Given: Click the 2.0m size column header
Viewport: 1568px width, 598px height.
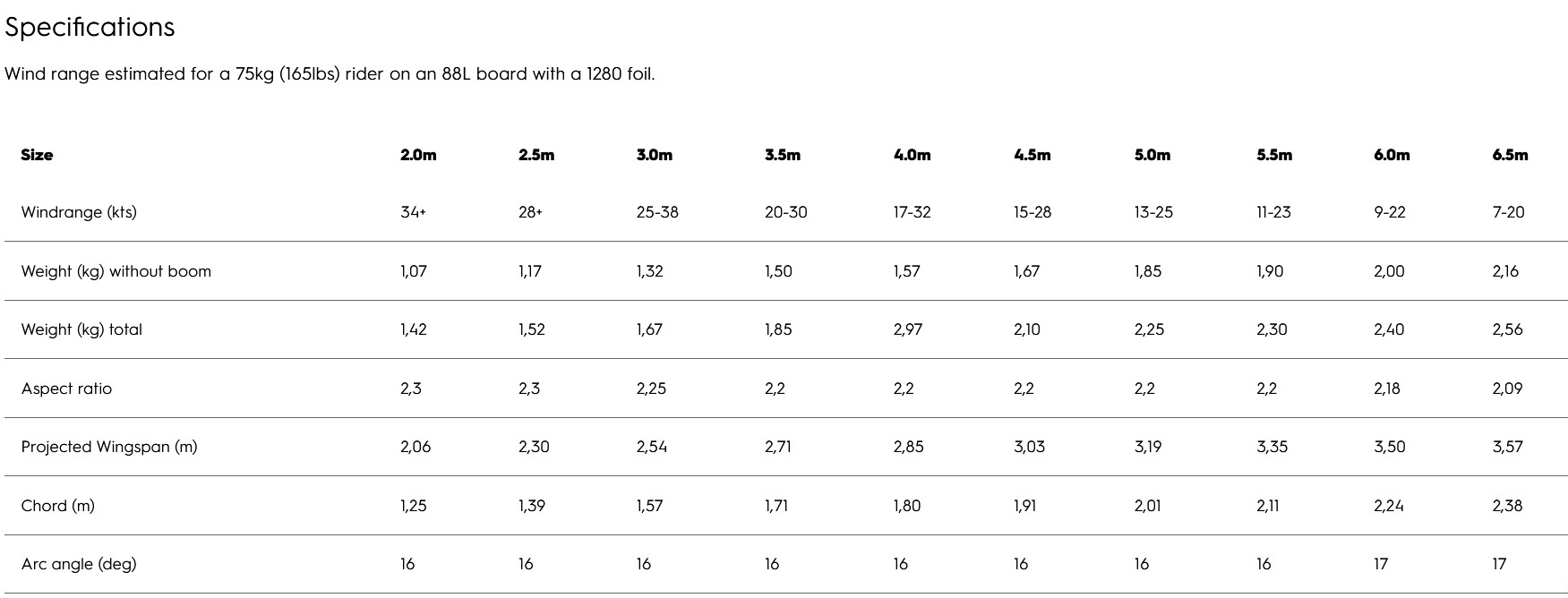Looking at the screenshot, I should coord(418,155).
